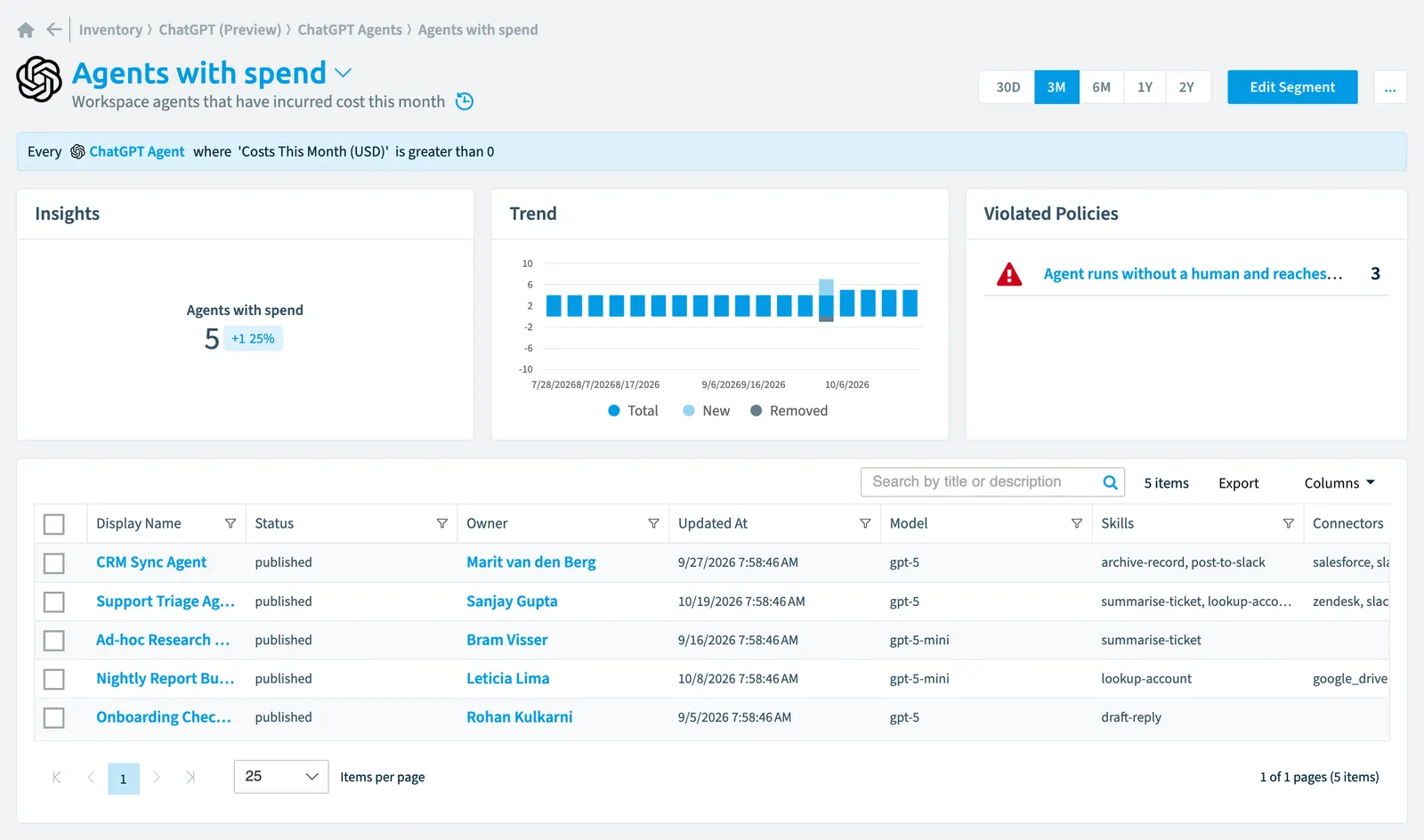This screenshot has height=840, width=1424.
Task: Select the 2Y time range
Action: [x=1187, y=87]
